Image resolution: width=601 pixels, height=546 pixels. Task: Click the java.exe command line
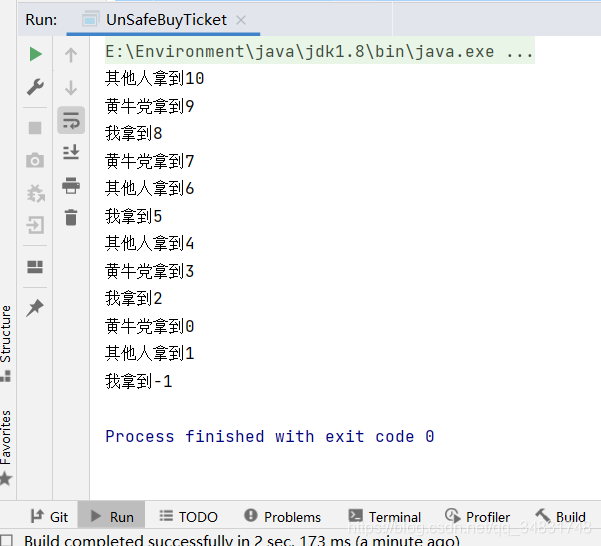pos(320,51)
